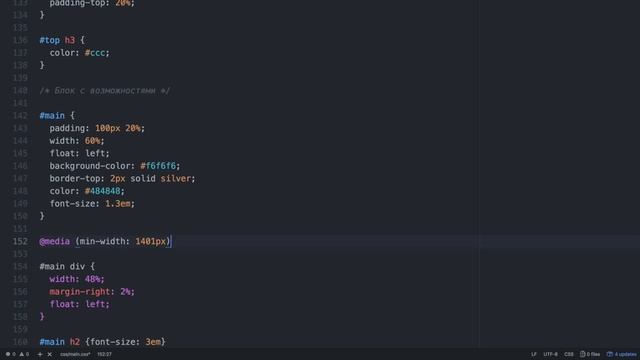Open the 4 updates package notification
The width and height of the screenshot is (640, 360).
(x=621, y=354)
